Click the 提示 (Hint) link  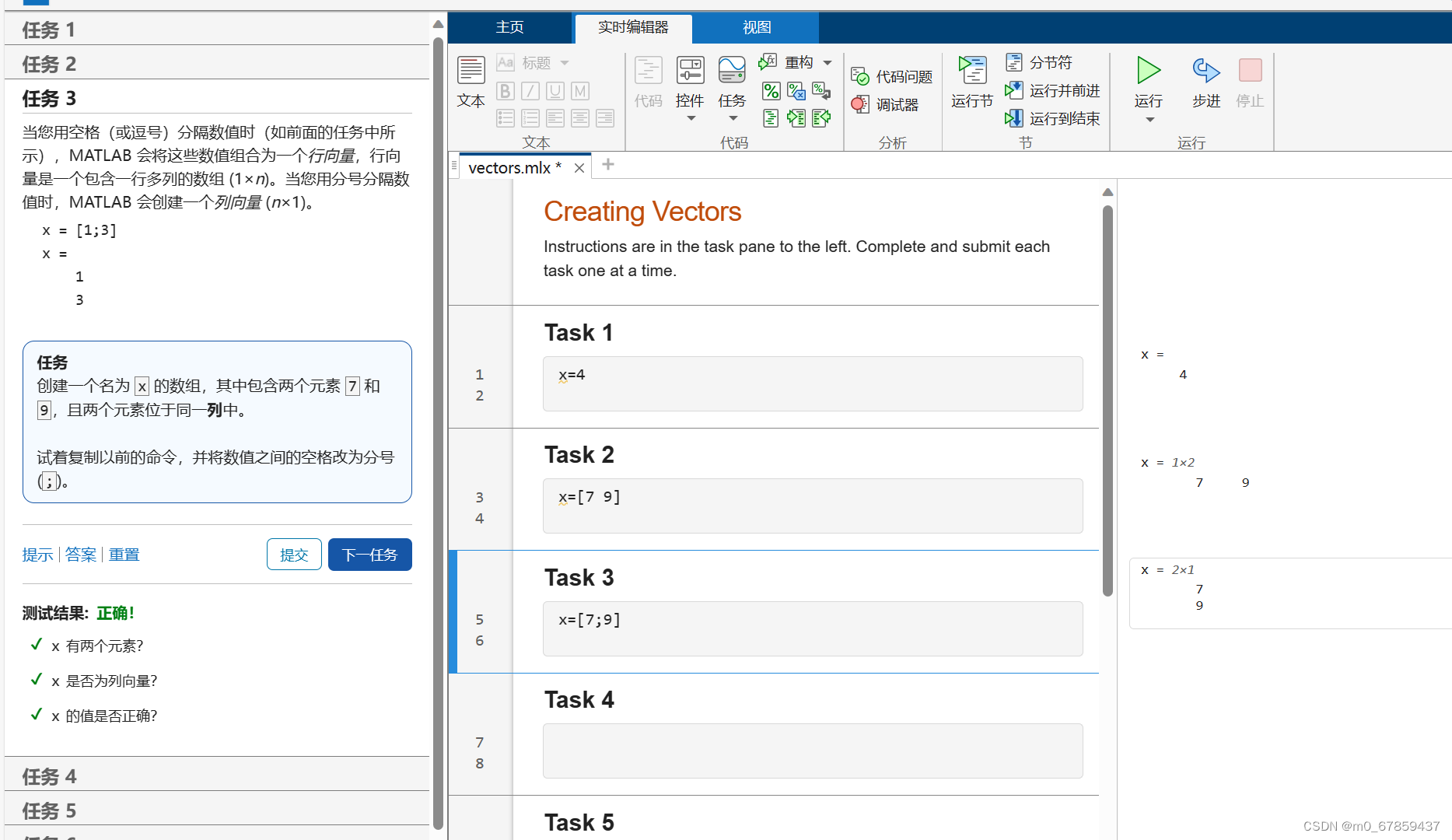pos(37,555)
